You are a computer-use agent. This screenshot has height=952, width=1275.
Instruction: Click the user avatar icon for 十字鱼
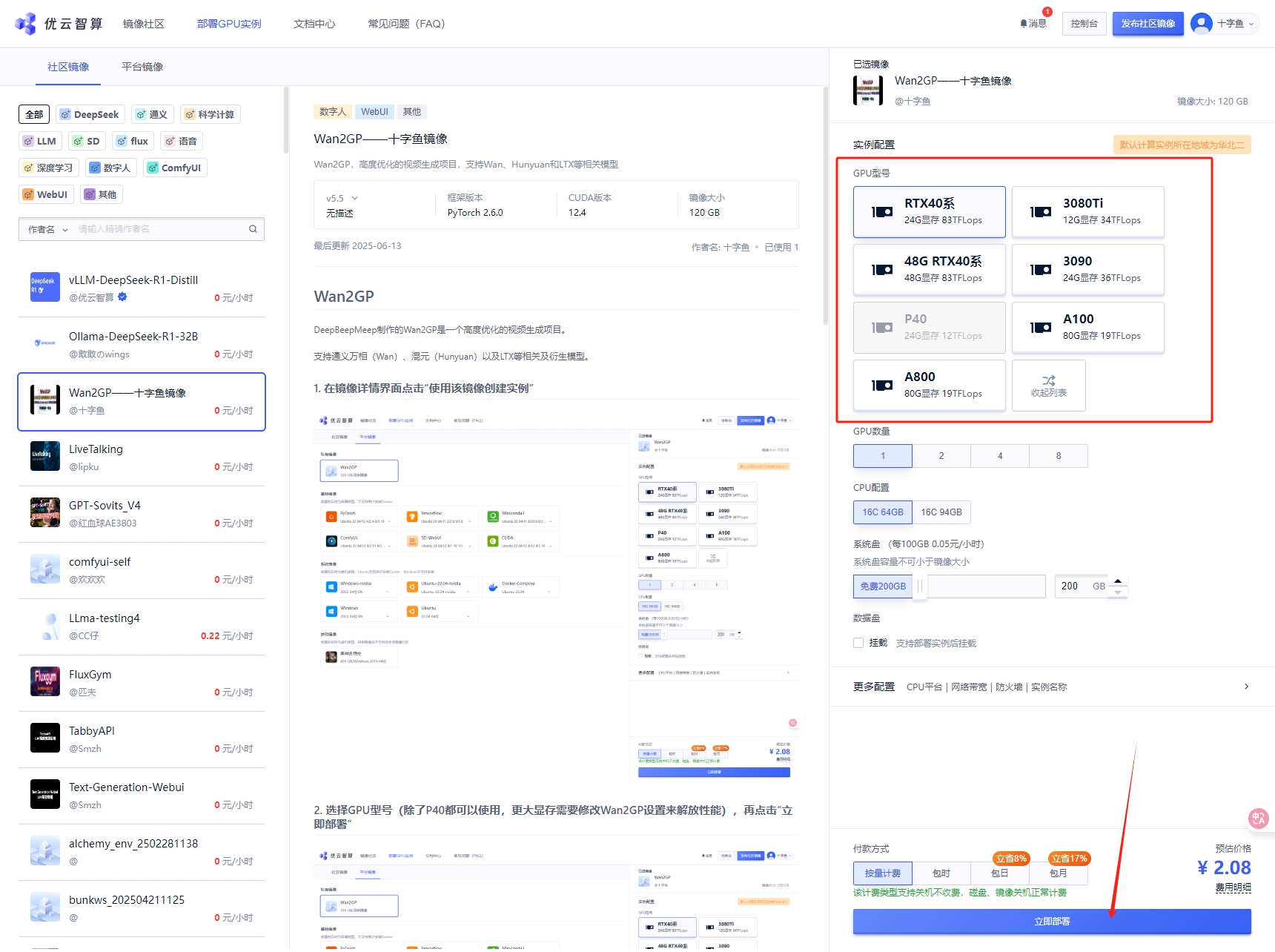1201,24
